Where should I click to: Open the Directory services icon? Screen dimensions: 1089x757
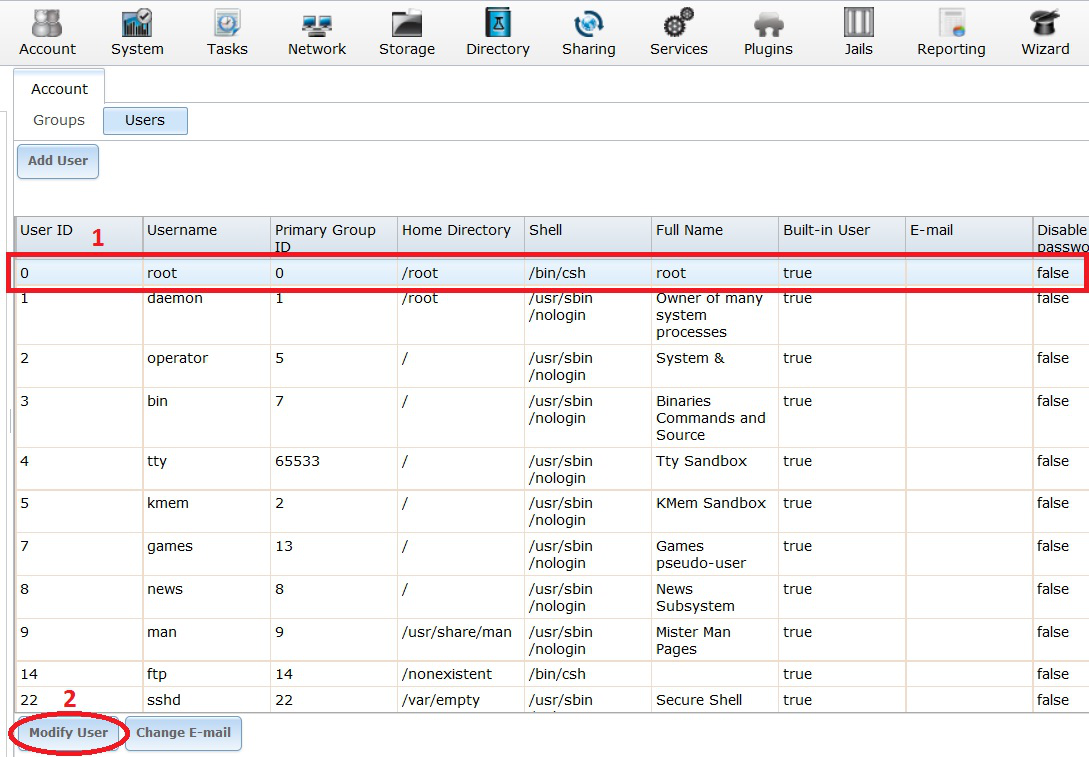coord(497,24)
